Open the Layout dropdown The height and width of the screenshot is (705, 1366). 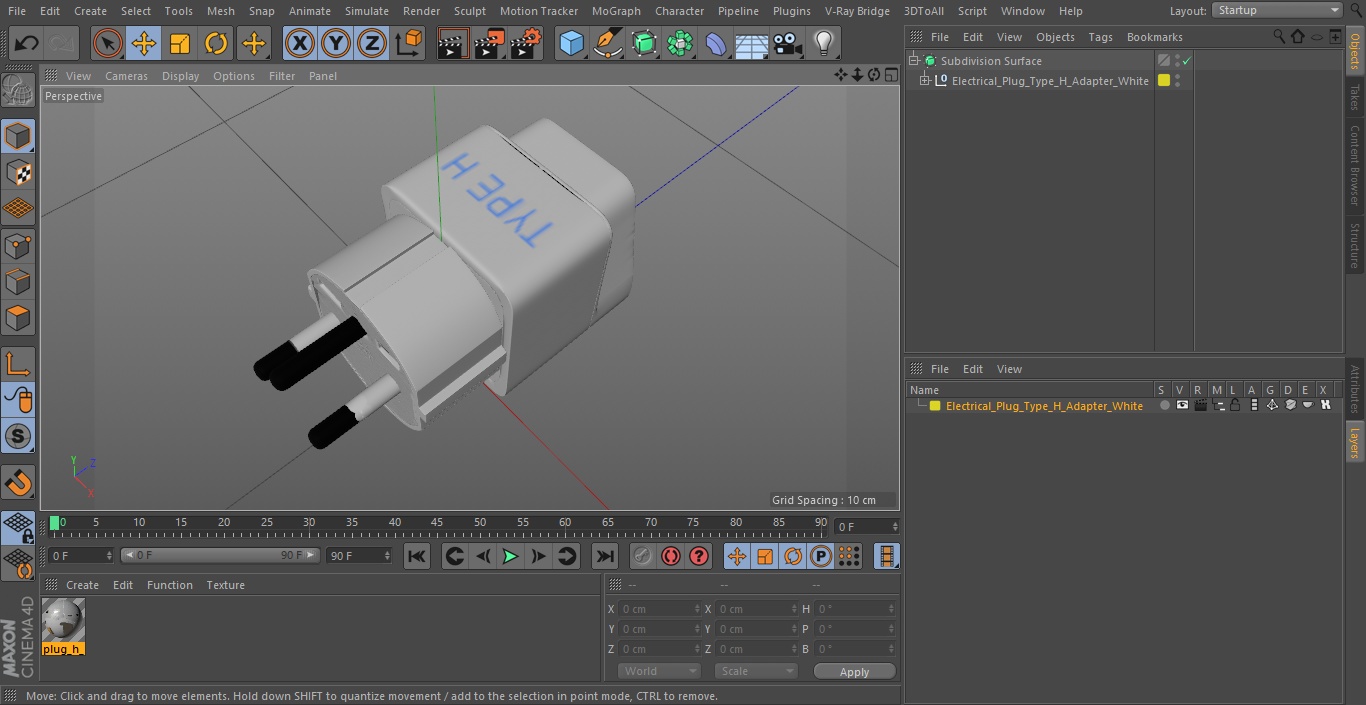pyautogui.click(x=1277, y=10)
